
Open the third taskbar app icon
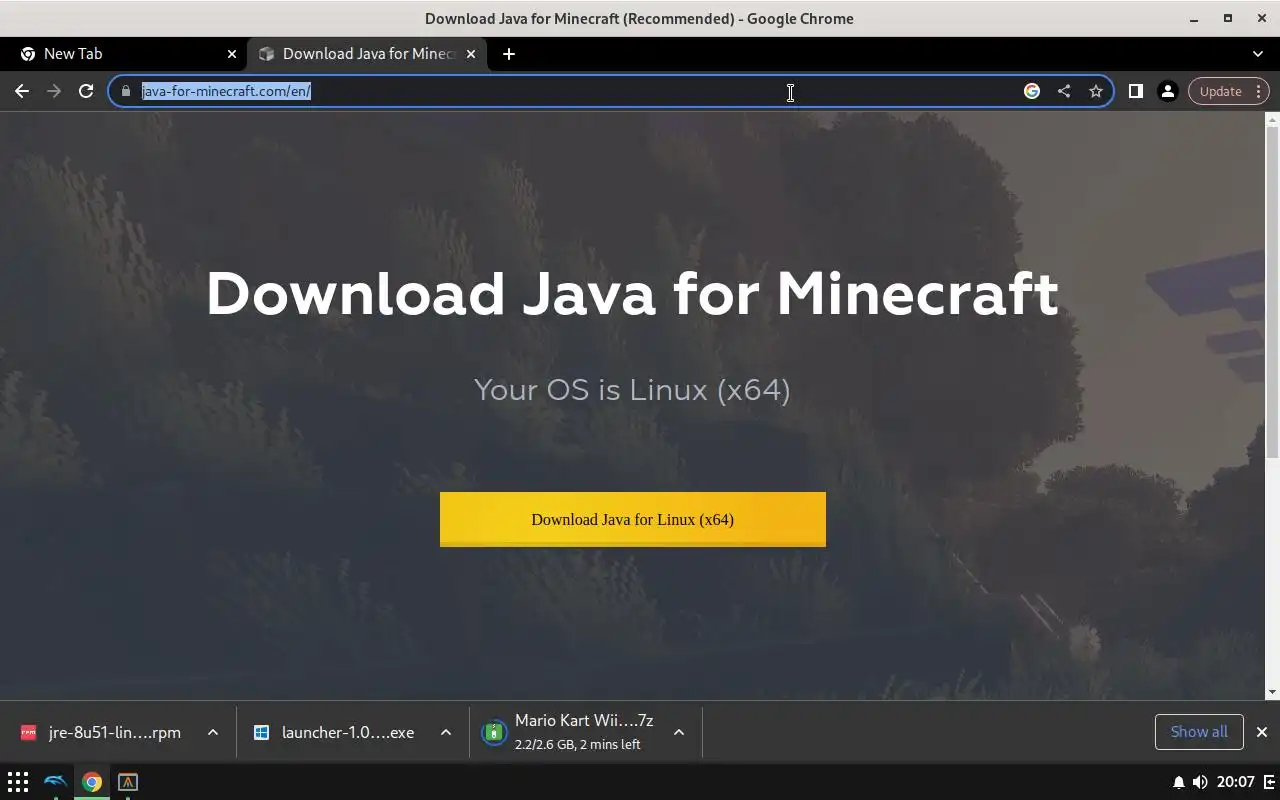tap(128, 782)
